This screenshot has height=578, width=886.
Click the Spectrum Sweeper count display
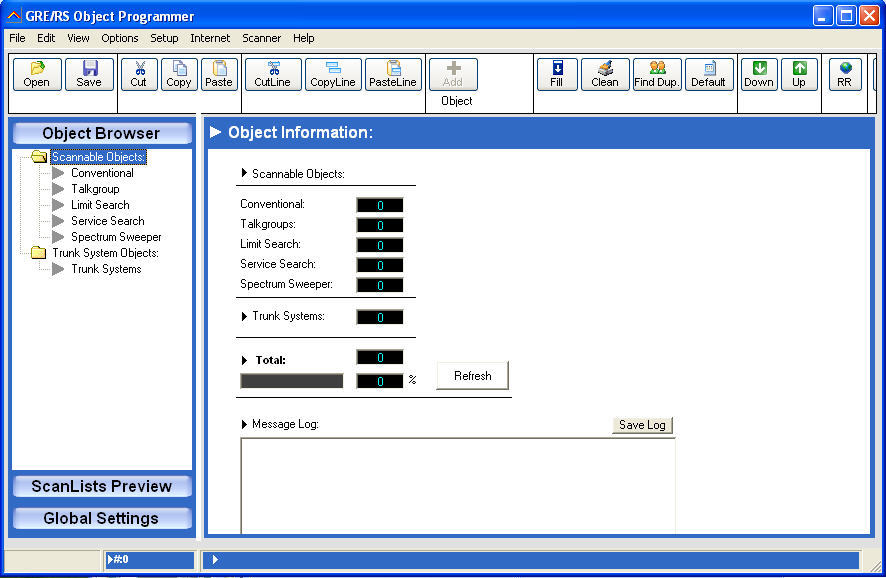pos(380,285)
